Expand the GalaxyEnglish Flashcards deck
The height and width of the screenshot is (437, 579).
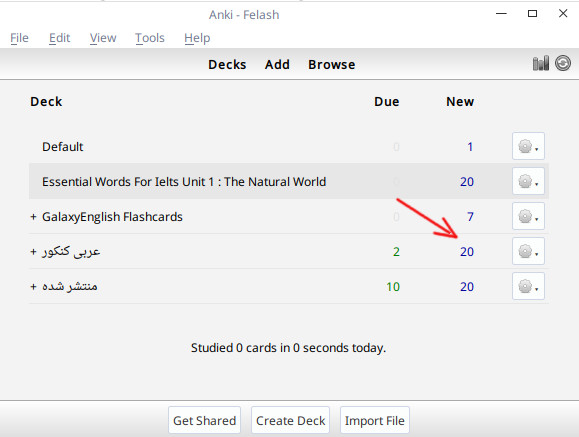pos(33,216)
